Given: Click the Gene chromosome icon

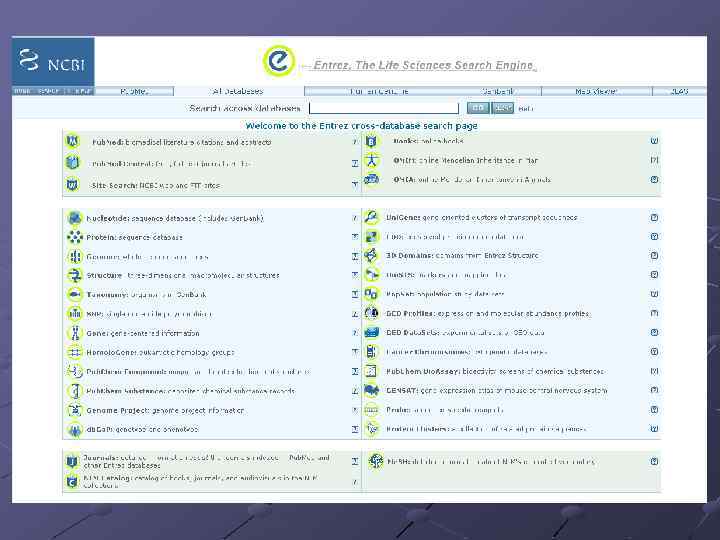Looking at the screenshot, I should click(74, 333).
